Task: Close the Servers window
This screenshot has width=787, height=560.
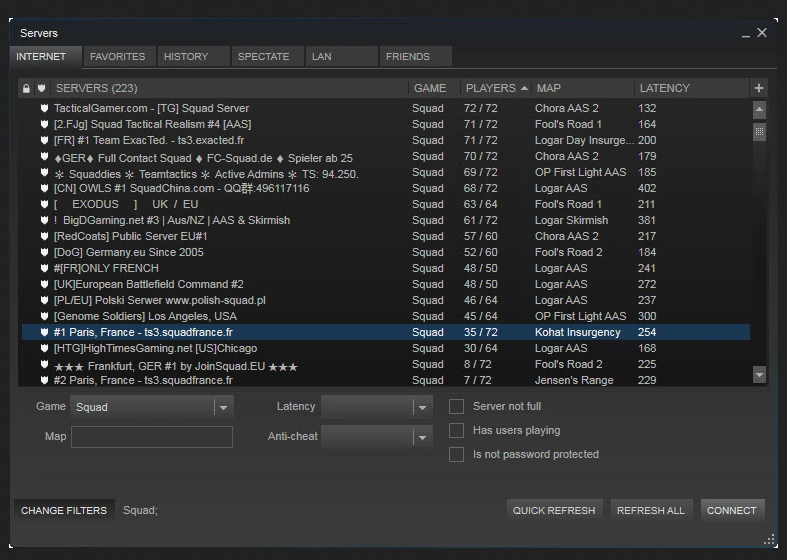Action: (x=762, y=33)
